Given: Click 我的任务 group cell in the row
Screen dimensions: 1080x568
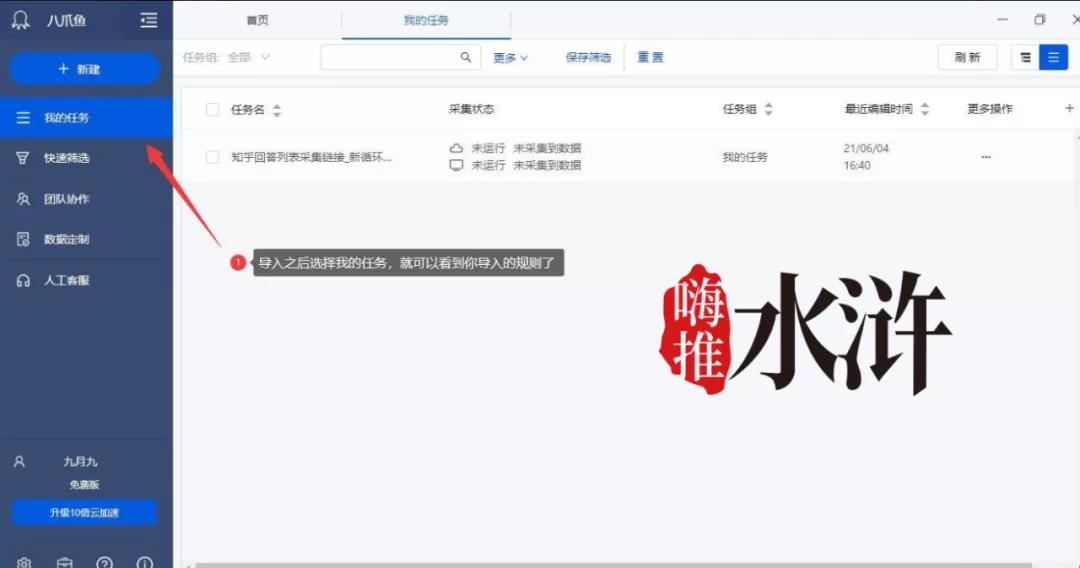Looking at the screenshot, I should click(745, 157).
